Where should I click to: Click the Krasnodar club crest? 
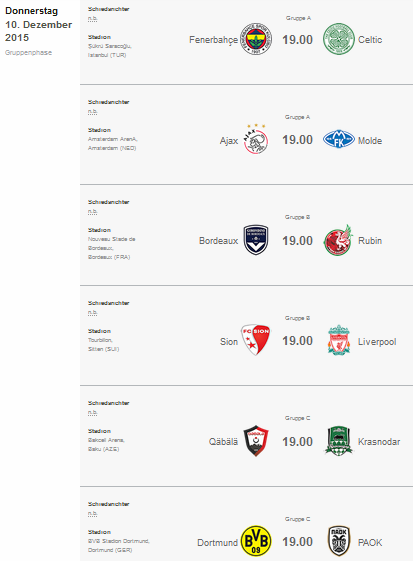339,441
